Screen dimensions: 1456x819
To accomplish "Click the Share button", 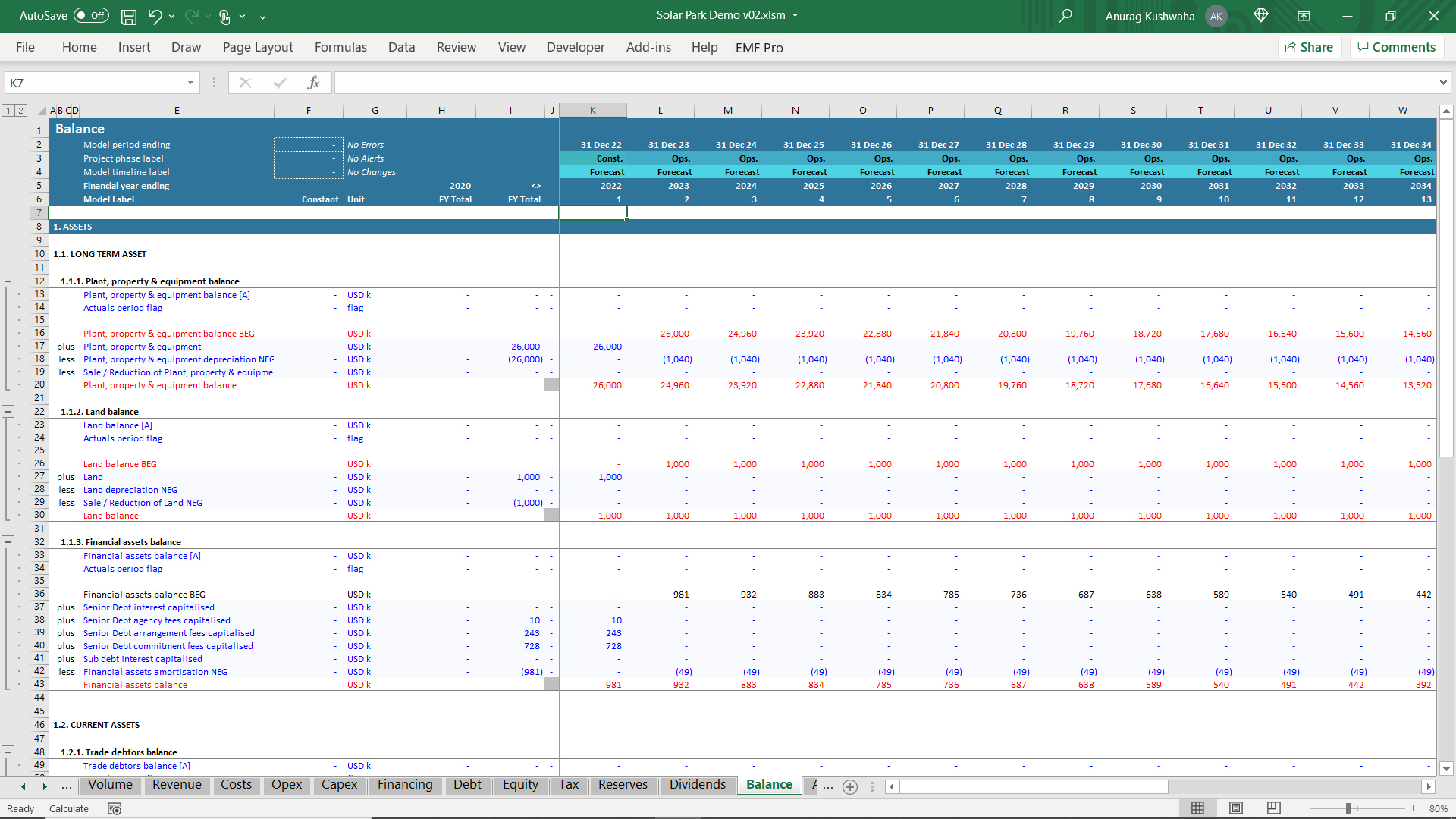I will tap(1310, 47).
